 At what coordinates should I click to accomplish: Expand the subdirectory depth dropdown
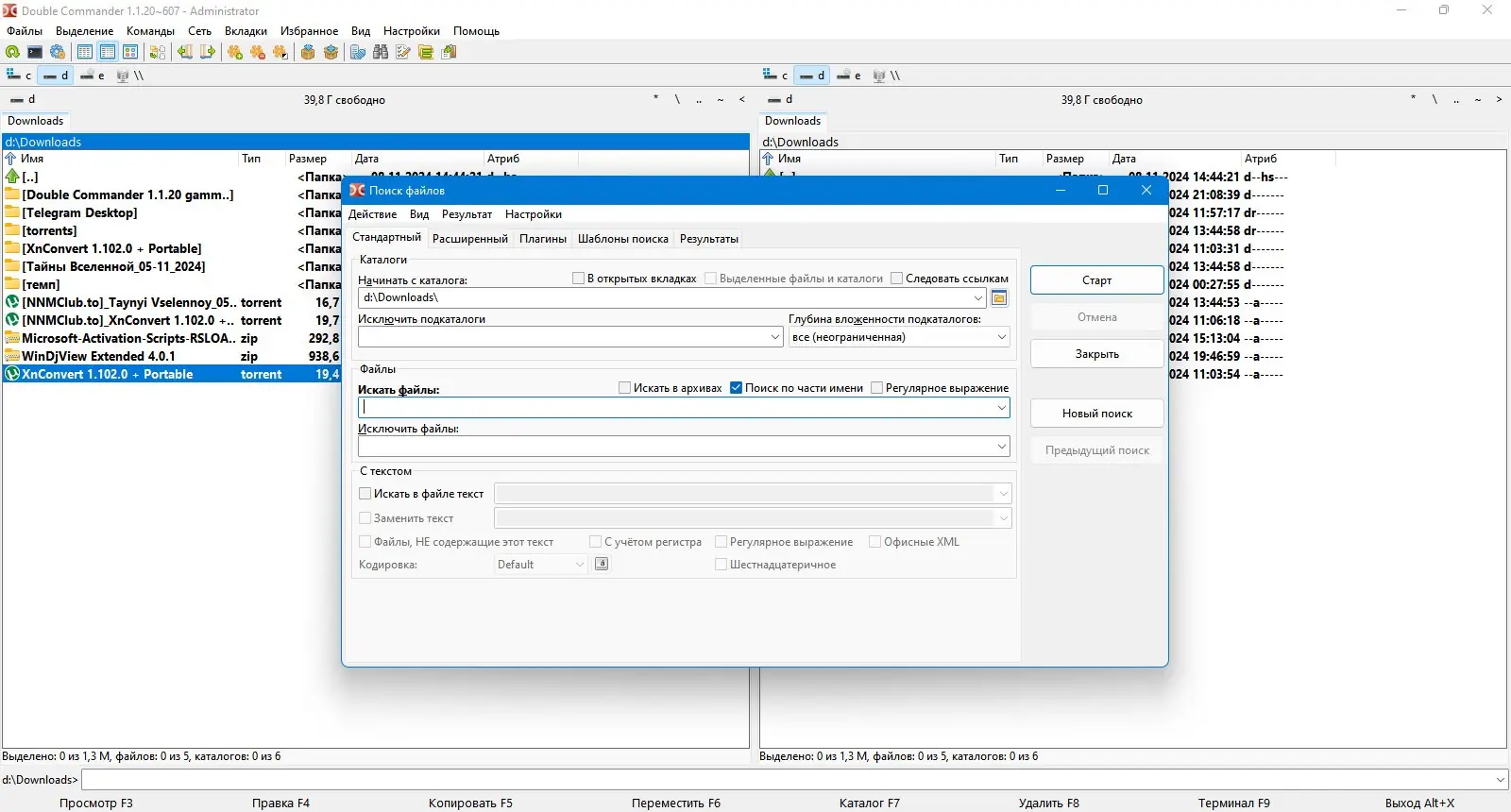pyautogui.click(x=1001, y=337)
